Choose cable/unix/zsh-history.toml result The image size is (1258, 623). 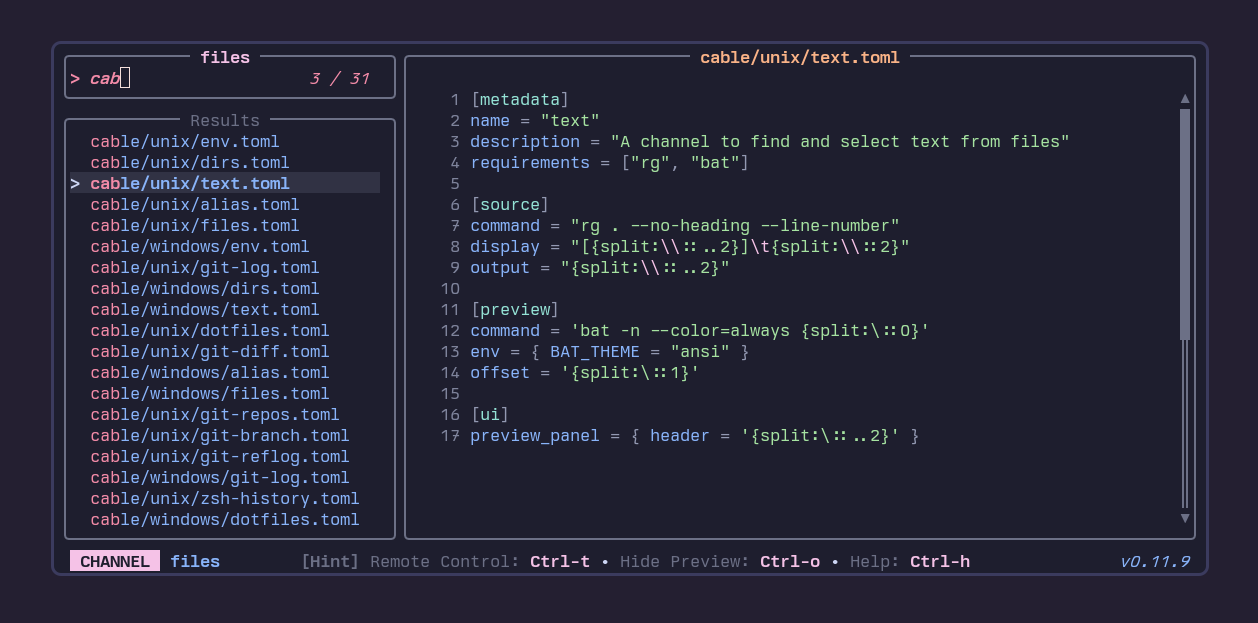[224, 498]
